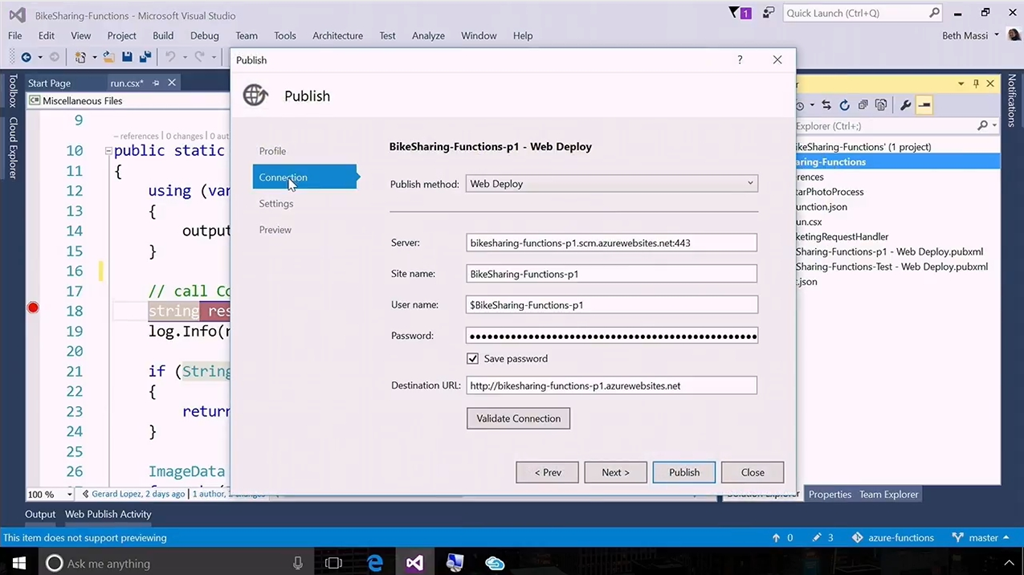Open the Architecture menu
Screen dimensions: 1024x575
337,36
